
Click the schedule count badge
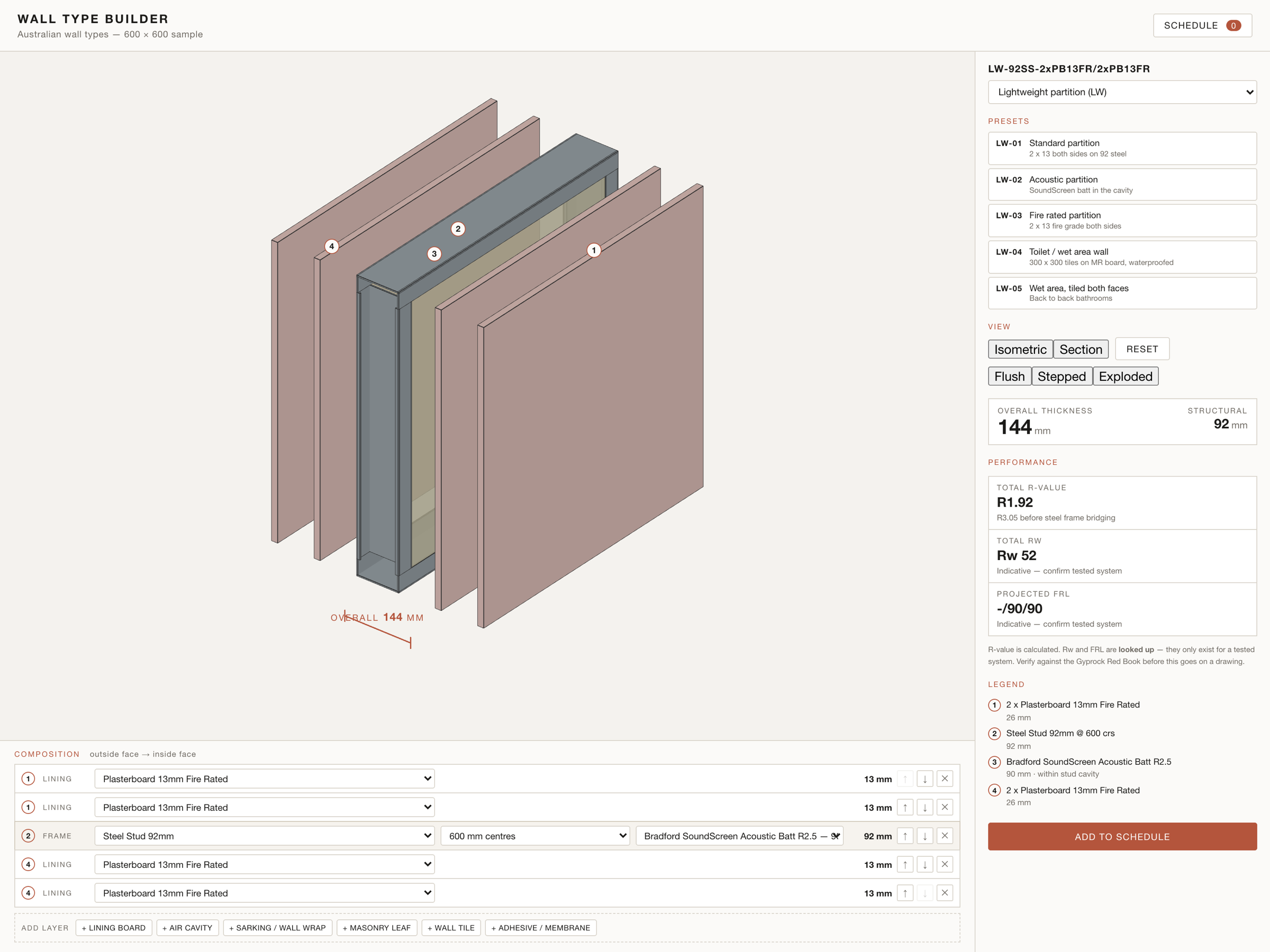pyautogui.click(x=1233, y=25)
